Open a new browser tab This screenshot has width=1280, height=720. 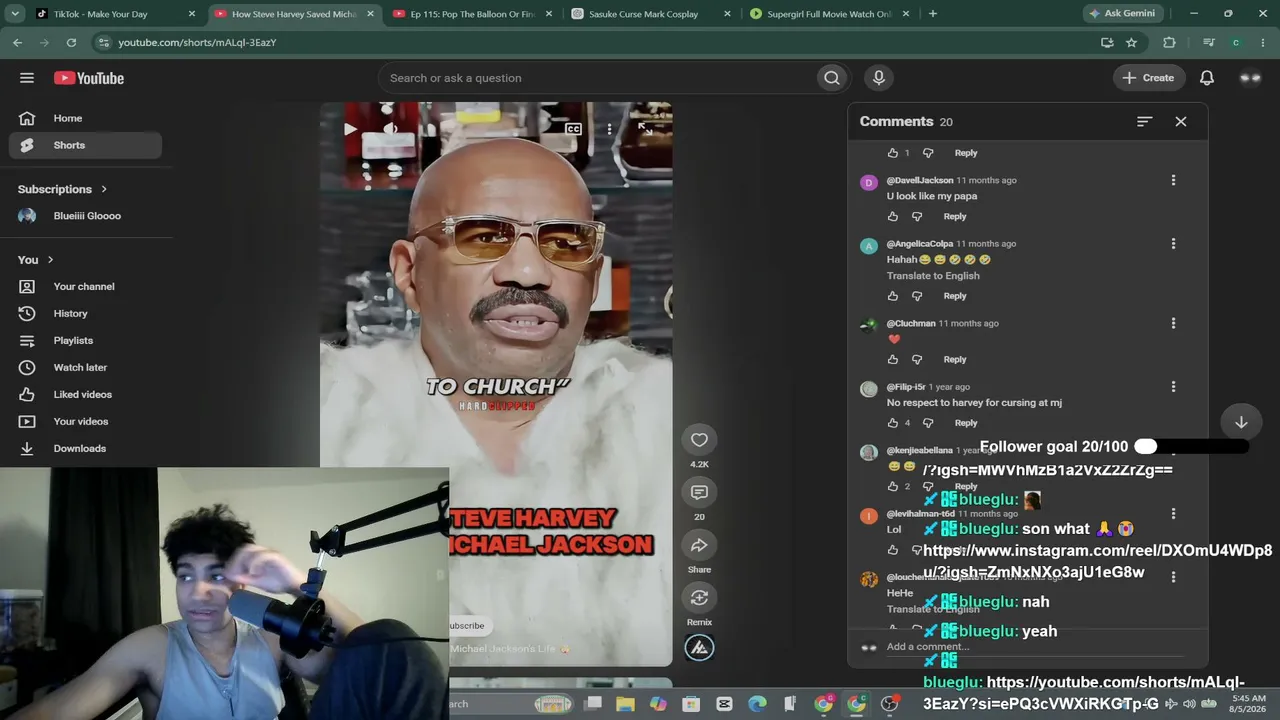pos(933,14)
